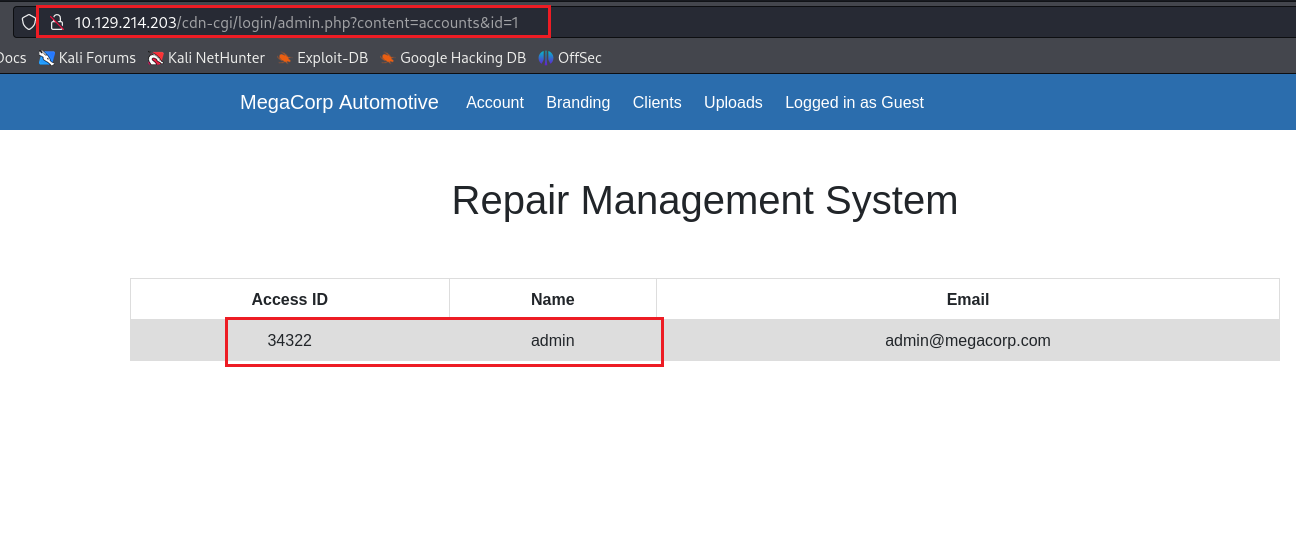The width and height of the screenshot is (1296, 556).
Task: Click the Logged in as Guest text
Action: [x=854, y=102]
